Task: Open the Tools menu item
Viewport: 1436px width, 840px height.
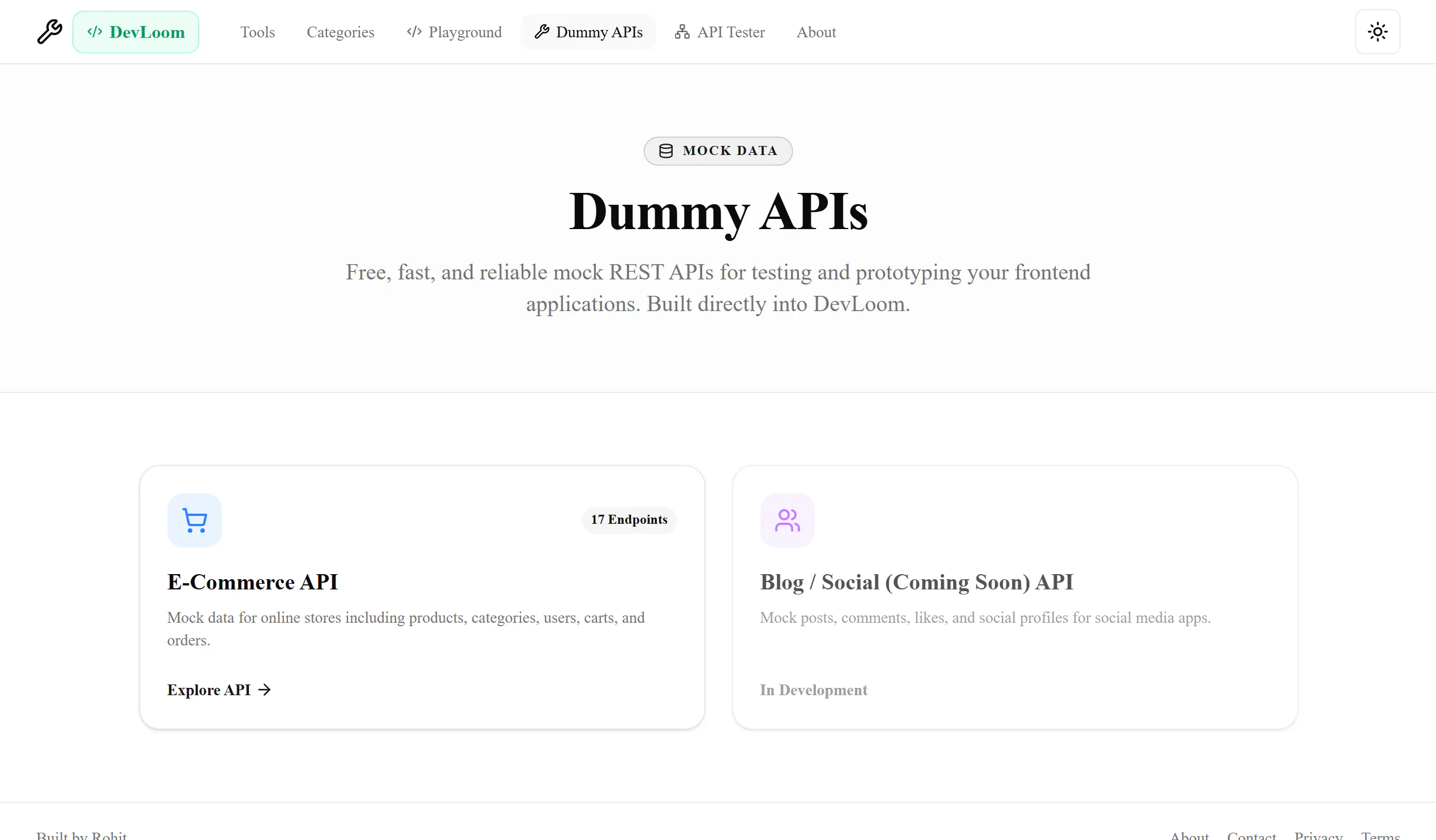Action: click(257, 32)
